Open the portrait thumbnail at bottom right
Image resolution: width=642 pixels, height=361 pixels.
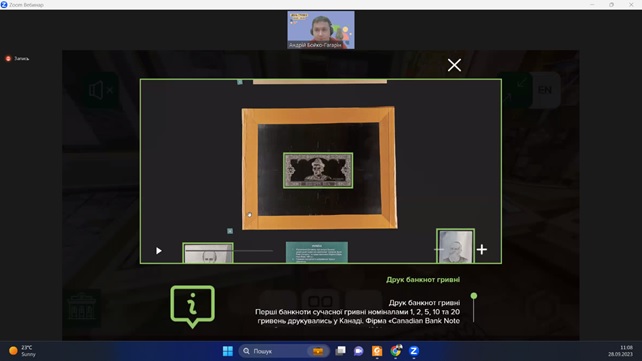[455, 246]
